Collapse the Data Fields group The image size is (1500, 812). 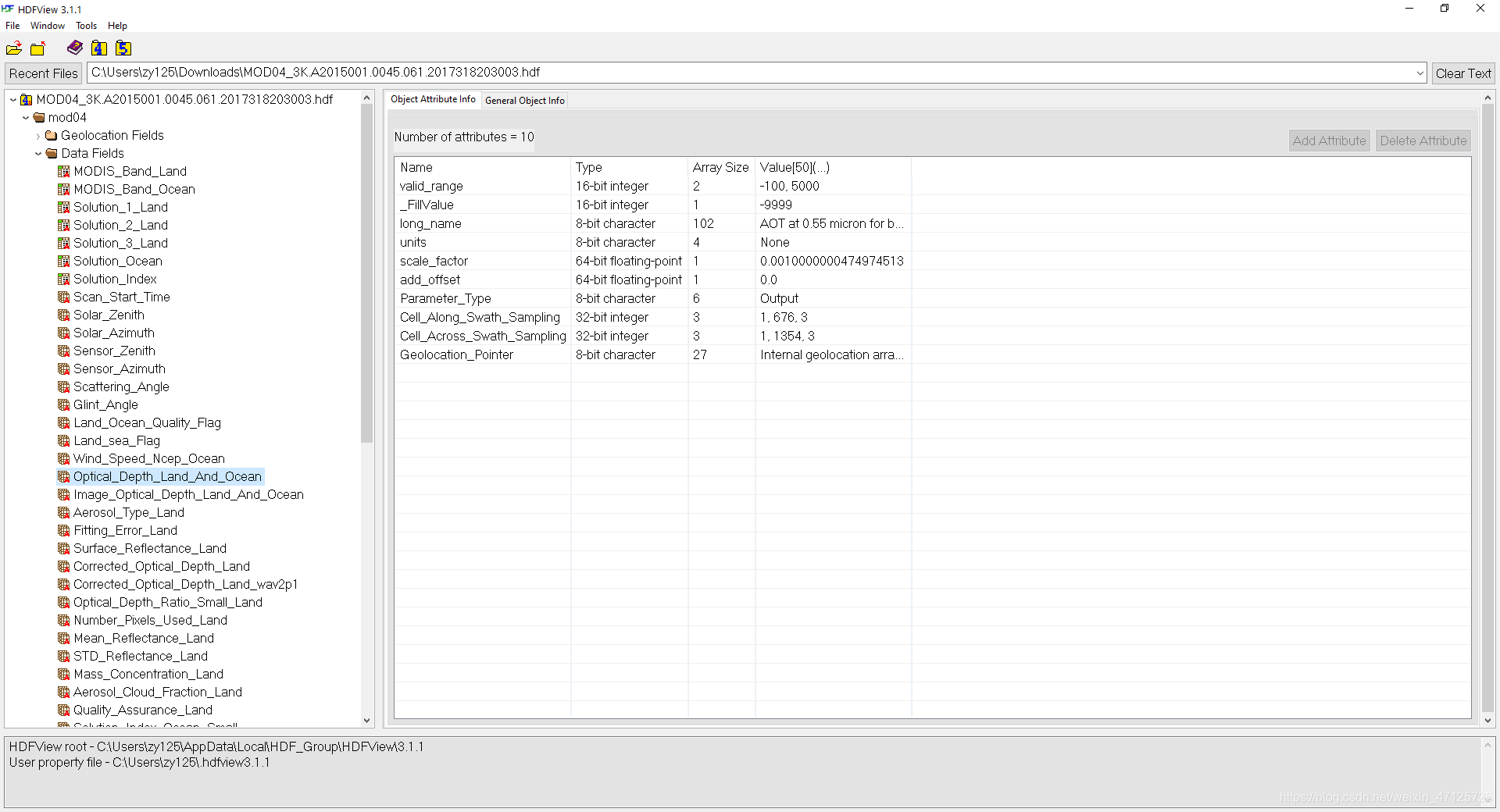(x=38, y=153)
